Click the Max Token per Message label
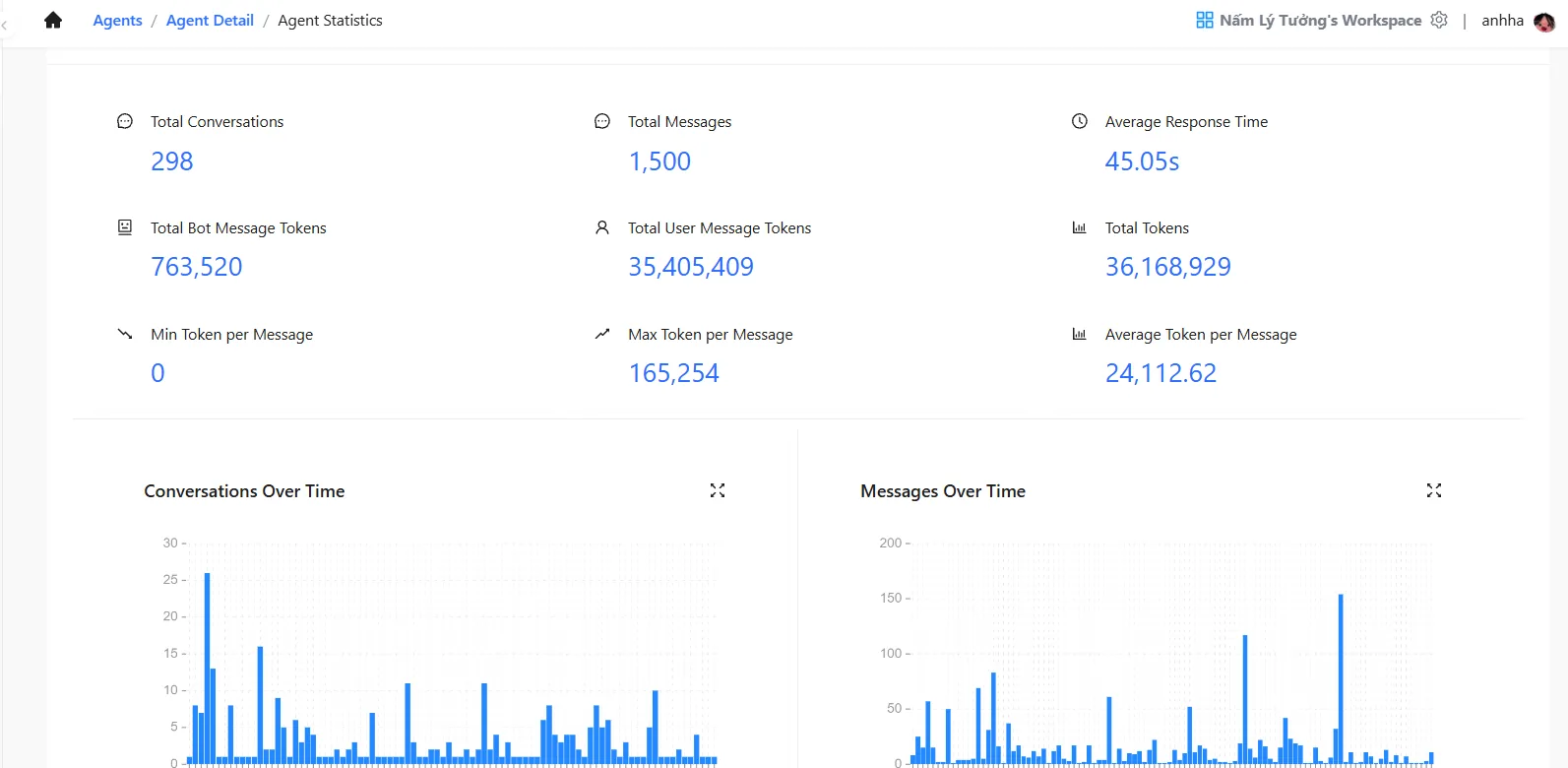Viewport: 1568px width, 768px height. coord(711,335)
